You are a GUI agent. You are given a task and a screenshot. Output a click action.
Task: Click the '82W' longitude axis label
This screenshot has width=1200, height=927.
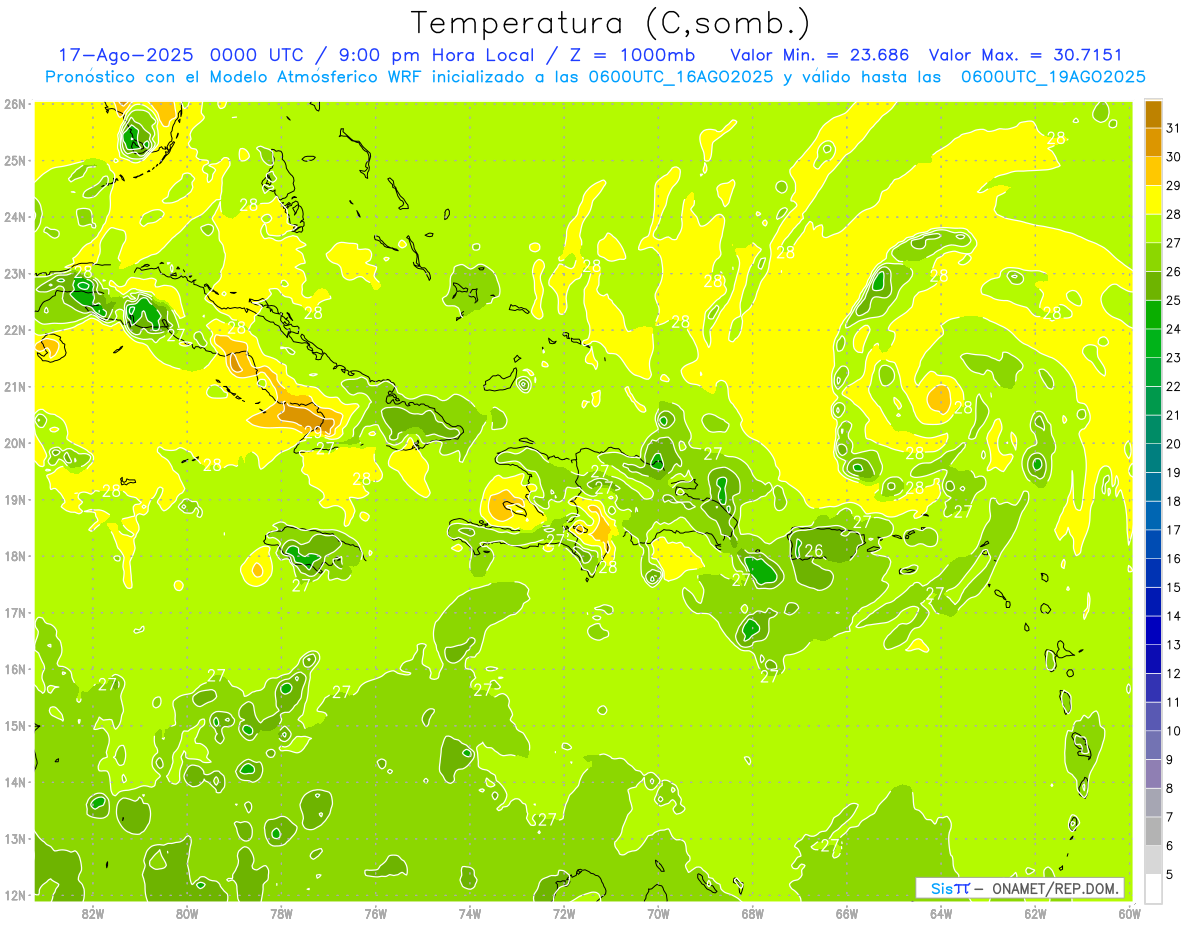[92, 913]
